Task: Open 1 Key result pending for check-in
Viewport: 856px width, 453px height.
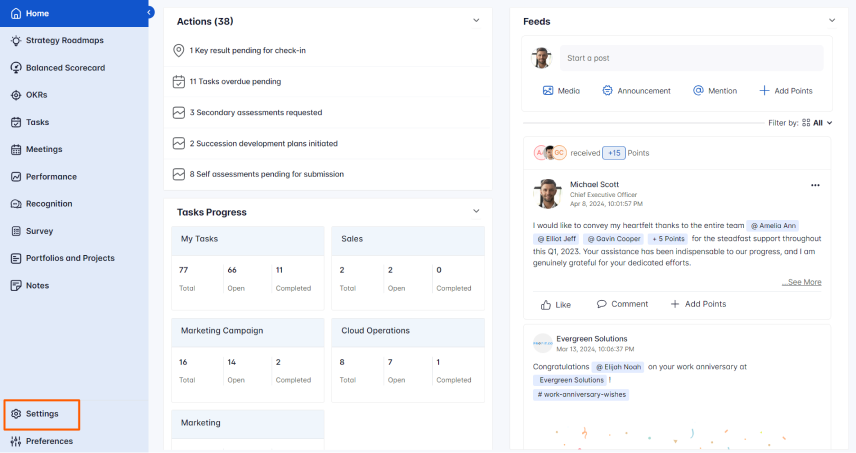Action: click(247, 50)
